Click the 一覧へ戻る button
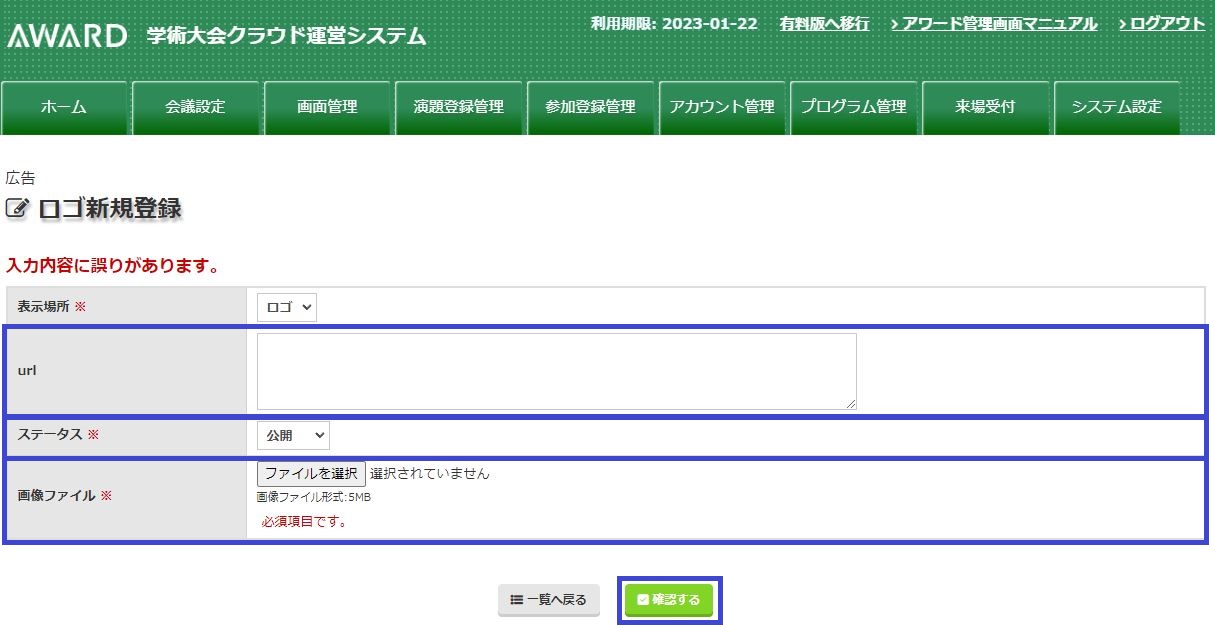Image resolution: width=1215 pixels, height=628 pixels. tap(549, 600)
